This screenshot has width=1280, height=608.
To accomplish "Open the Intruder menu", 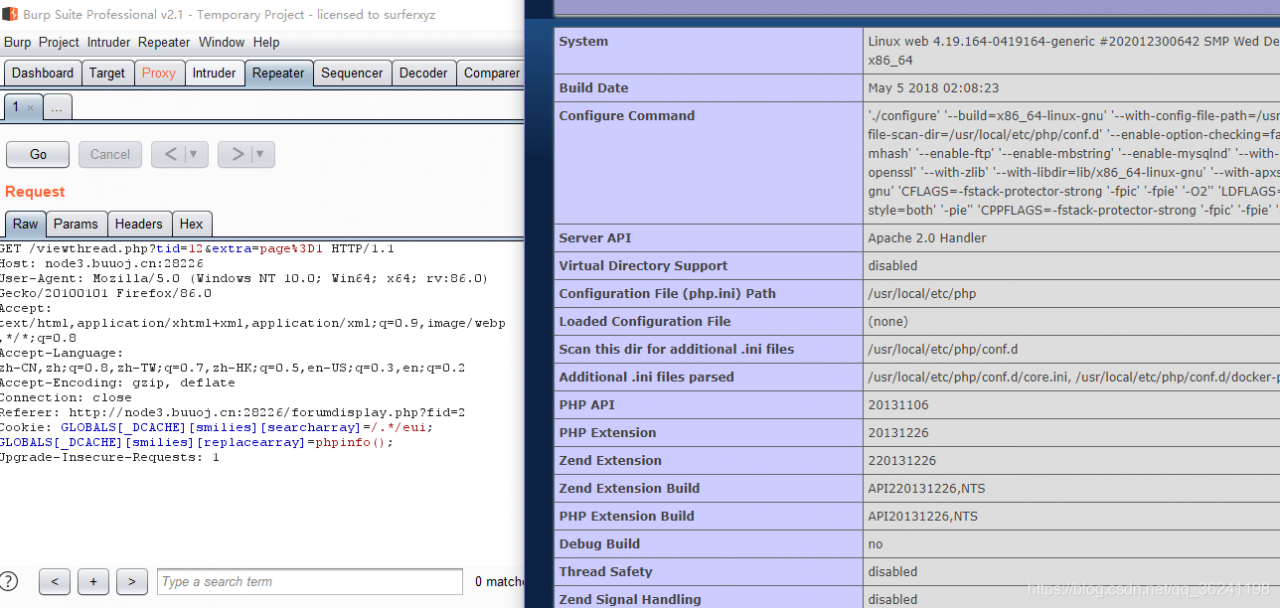I will (109, 42).
